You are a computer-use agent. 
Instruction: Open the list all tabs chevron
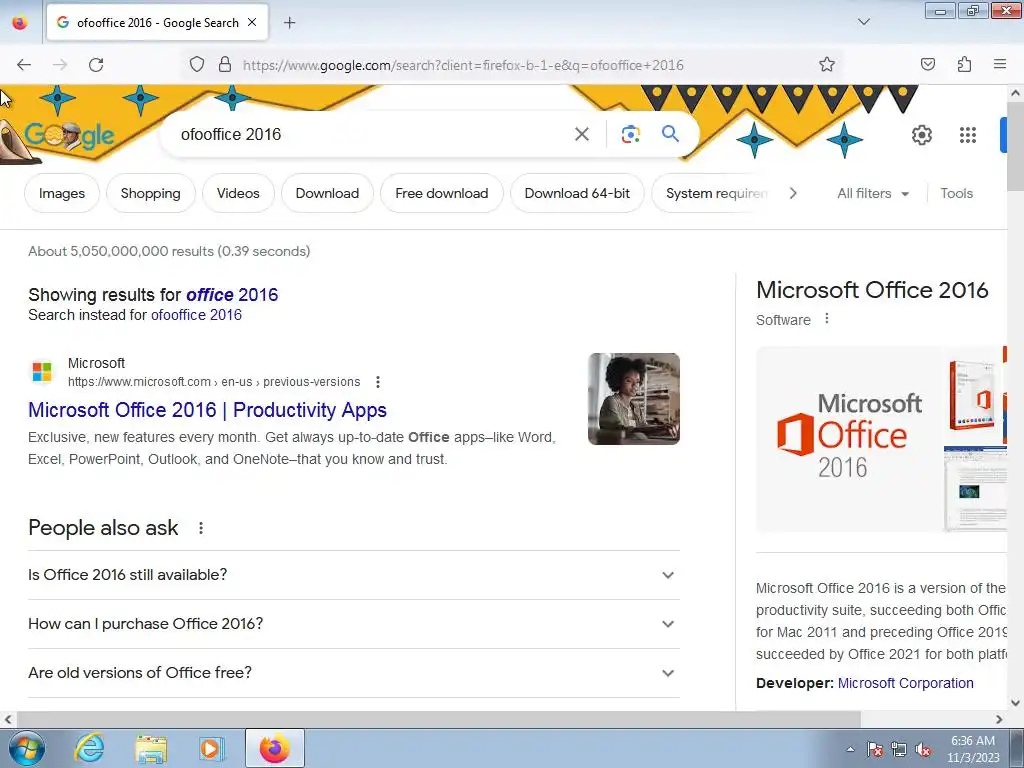[864, 22]
